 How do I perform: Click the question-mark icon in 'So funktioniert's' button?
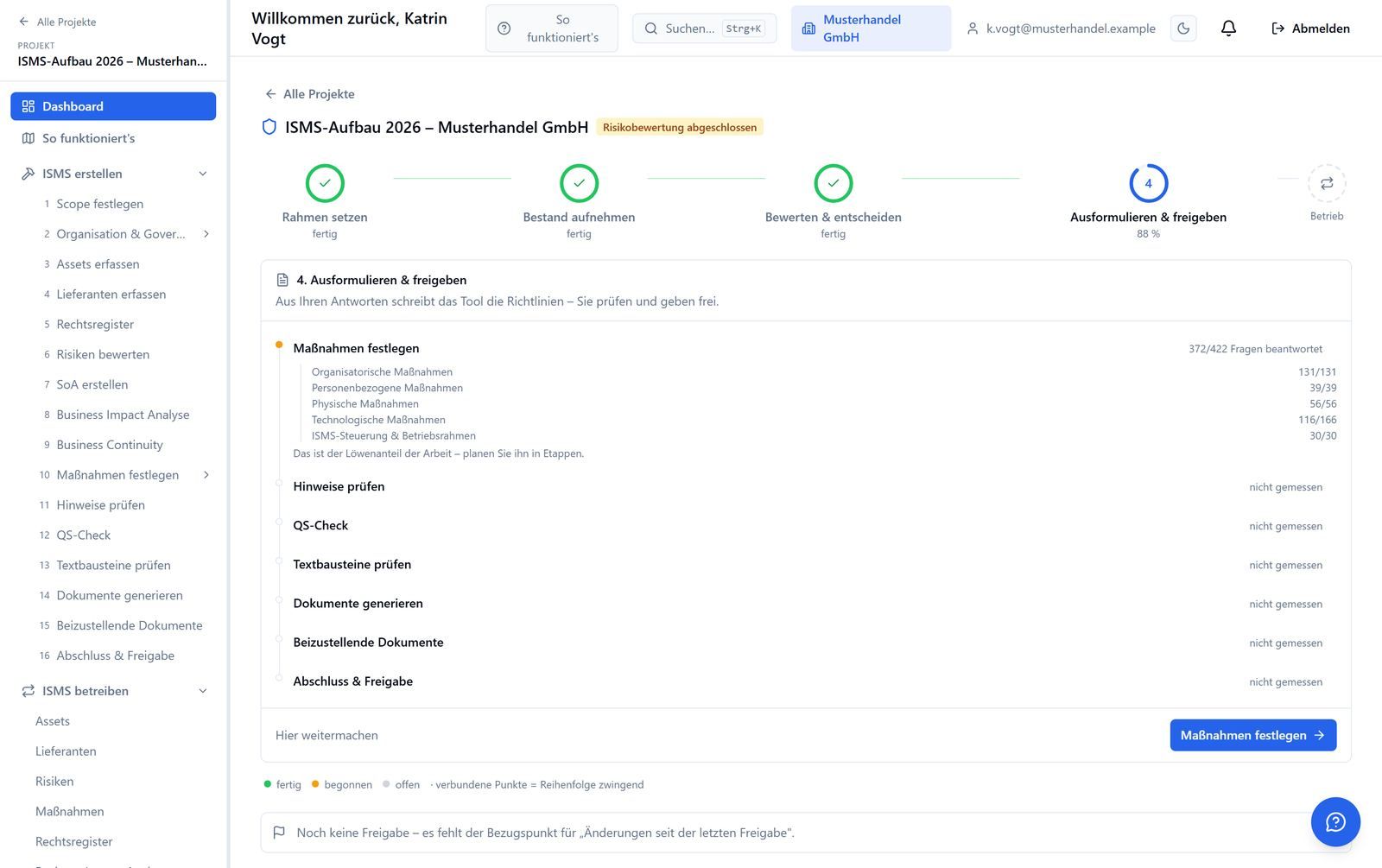pyautogui.click(x=504, y=29)
